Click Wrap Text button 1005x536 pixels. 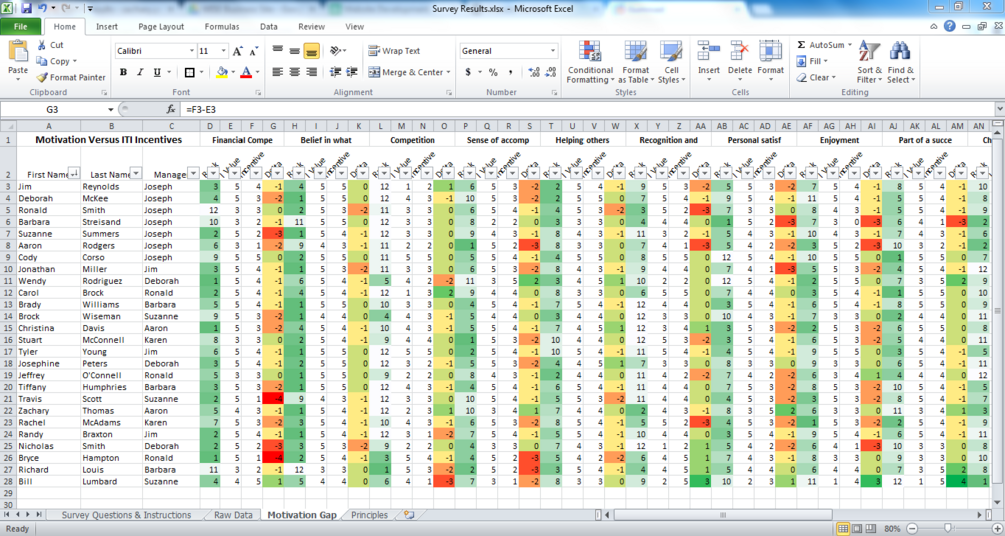click(394, 51)
